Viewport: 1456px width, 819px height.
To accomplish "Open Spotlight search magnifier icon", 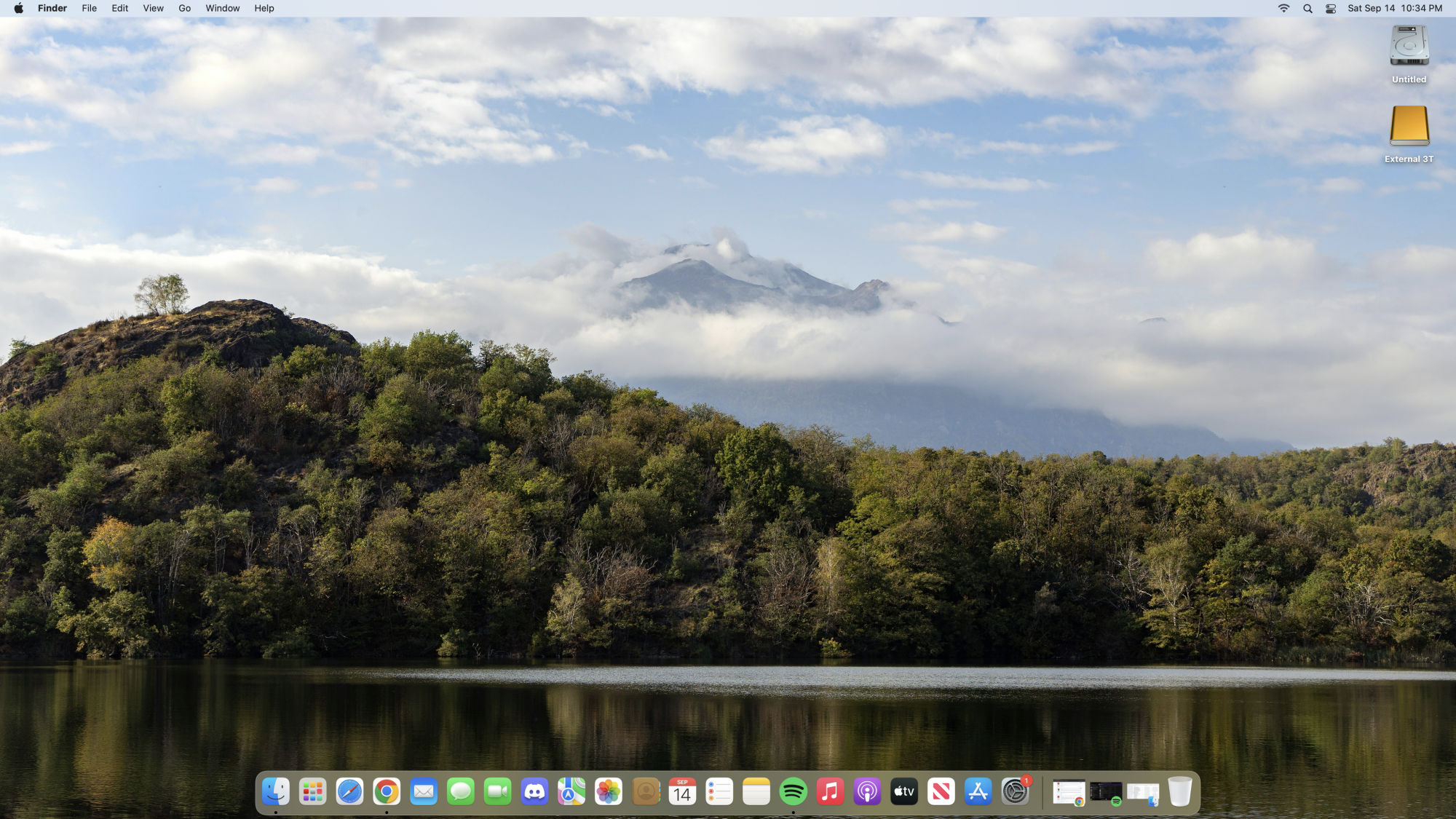I will tap(1307, 9).
